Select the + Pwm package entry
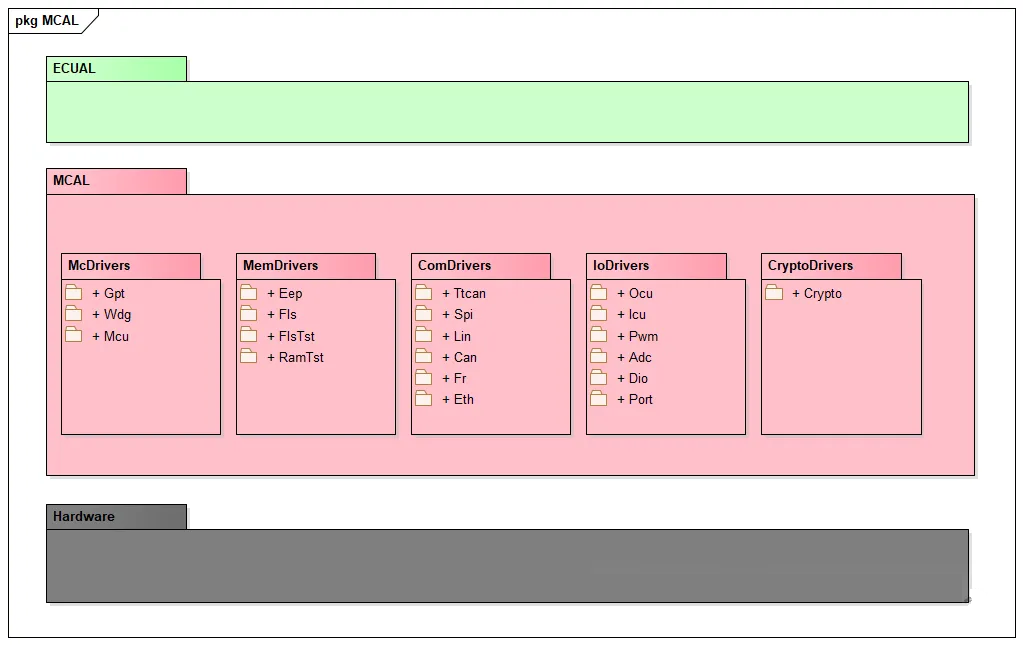 (x=637, y=336)
